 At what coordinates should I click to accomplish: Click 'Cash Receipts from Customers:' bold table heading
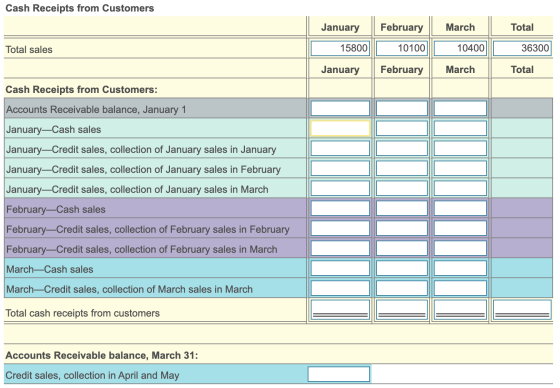click(81, 89)
